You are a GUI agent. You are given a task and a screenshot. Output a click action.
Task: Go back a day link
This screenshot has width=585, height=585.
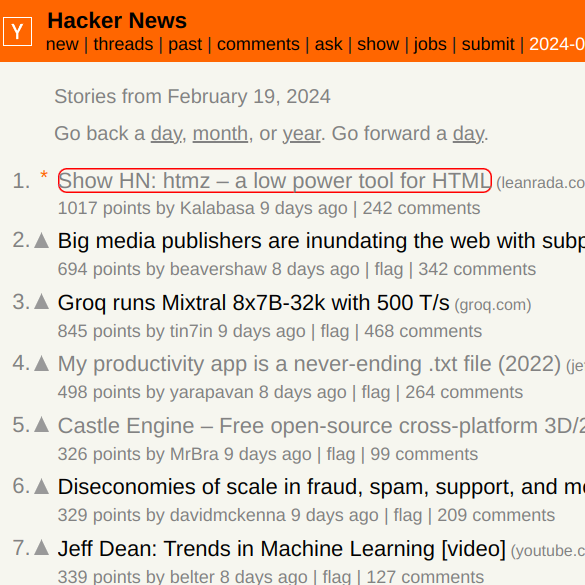166,134
